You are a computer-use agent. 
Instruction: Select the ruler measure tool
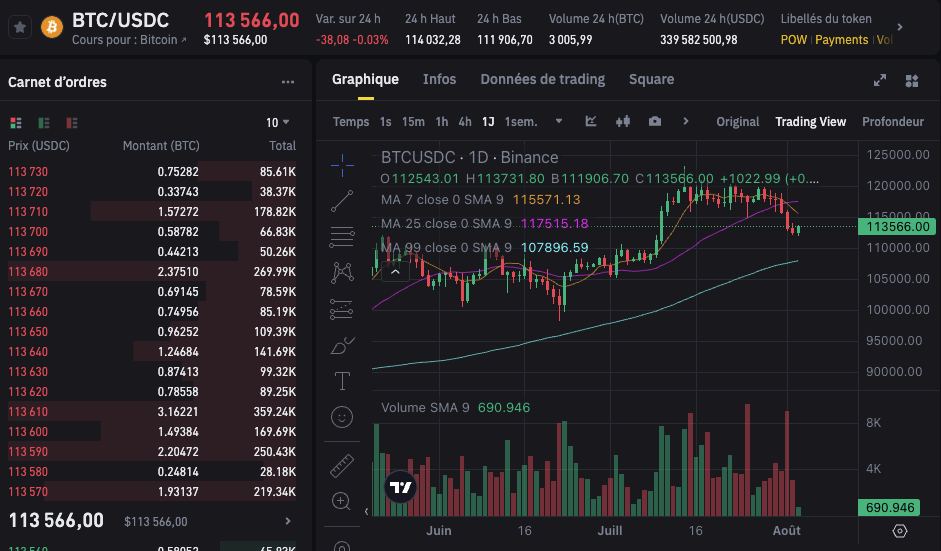(342, 466)
